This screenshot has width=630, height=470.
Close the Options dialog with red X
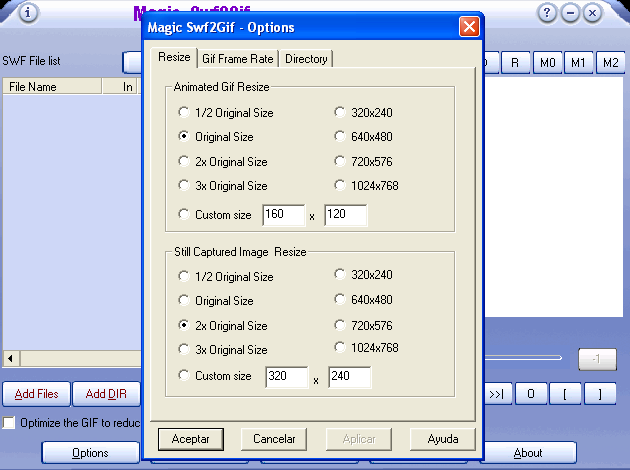point(469,27)
